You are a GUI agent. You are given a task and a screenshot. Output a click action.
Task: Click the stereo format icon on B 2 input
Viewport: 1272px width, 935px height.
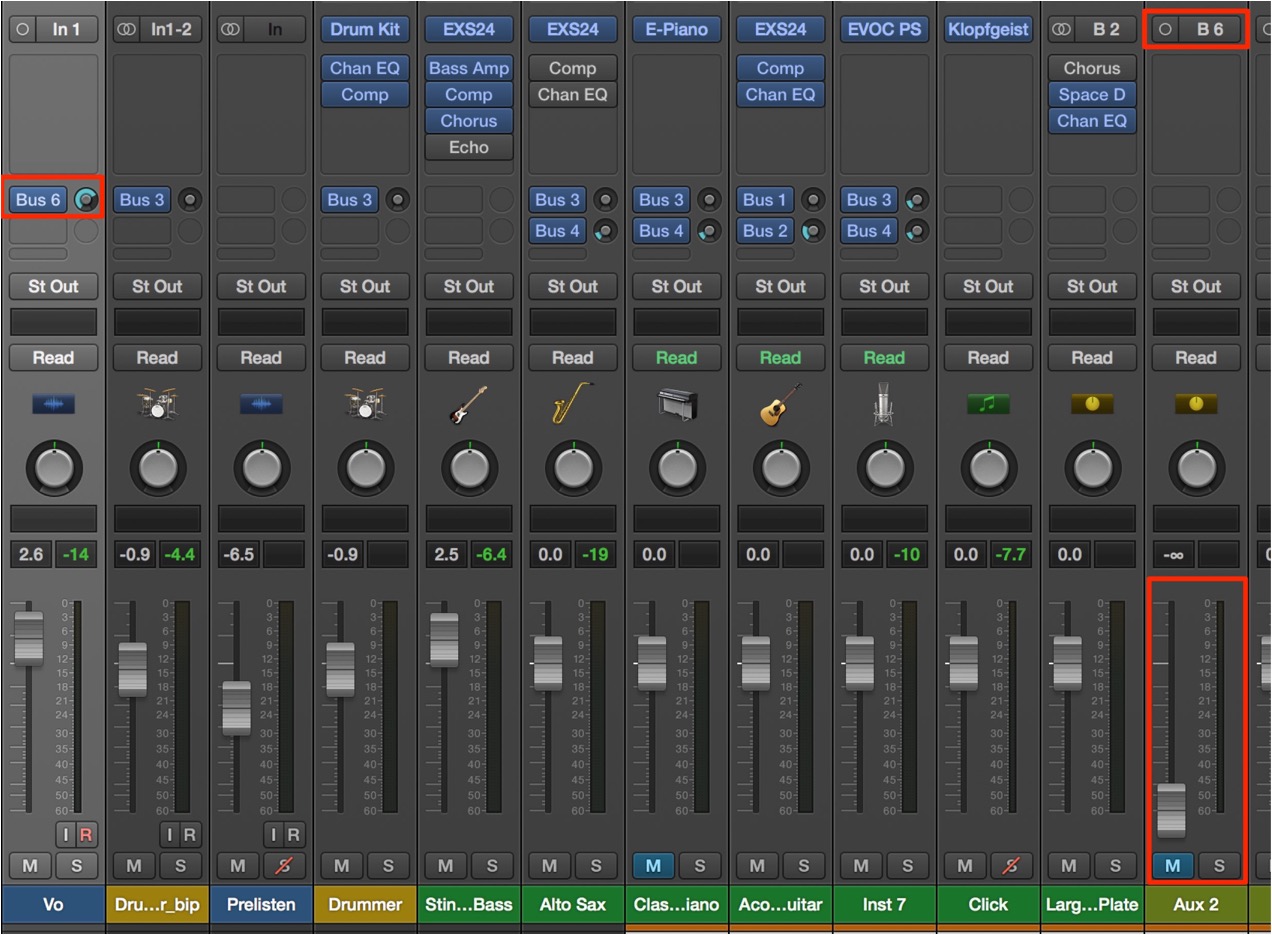coord(1062,29)
